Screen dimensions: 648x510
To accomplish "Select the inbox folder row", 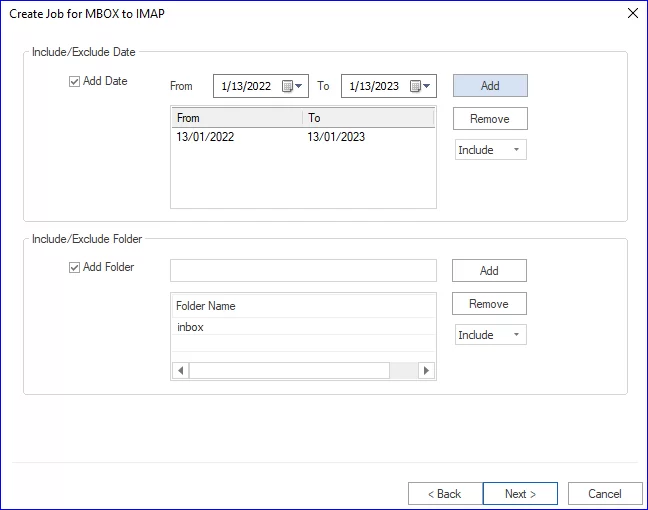I will coord(303,327).
